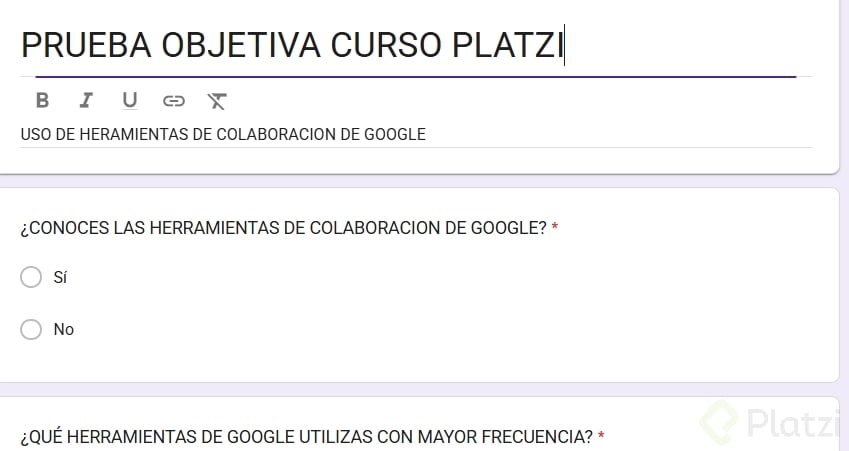Insert a link with the chain icon
The height and width of the screenshot is (451, 849).
point(174,101)
